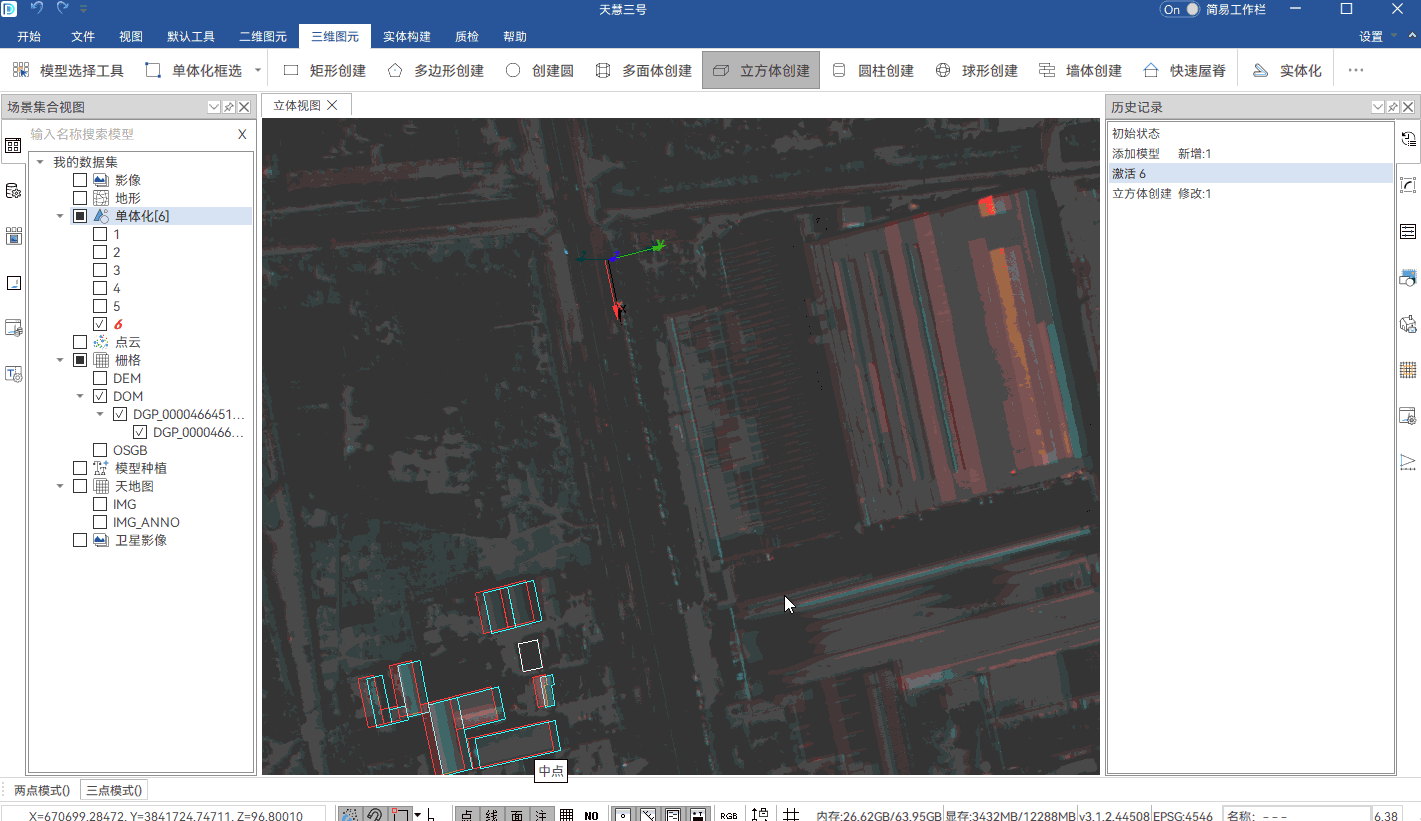Switch to the 质检 ribbon tab
The width and height of the screenshot is (1421, 821).
(467, 37)
